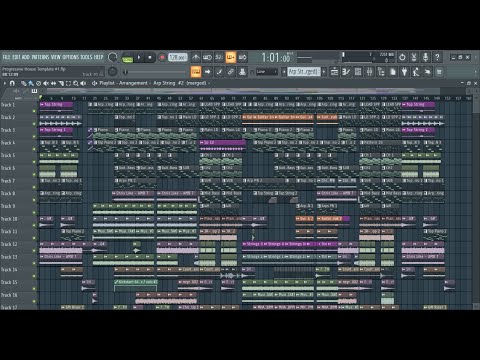Open the HELP menu

(98, 57)
